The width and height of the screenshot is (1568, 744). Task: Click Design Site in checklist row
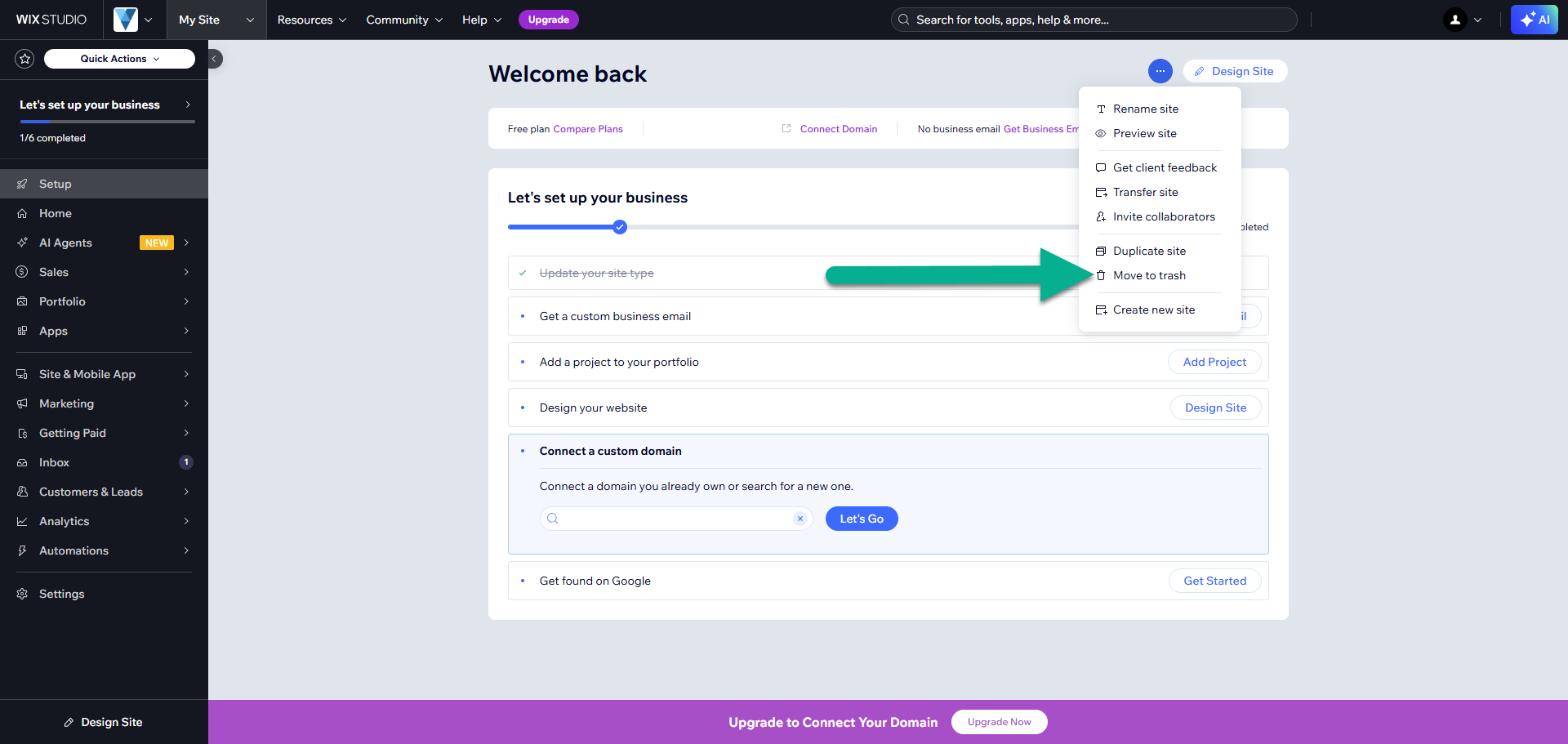pos(1215,408)
